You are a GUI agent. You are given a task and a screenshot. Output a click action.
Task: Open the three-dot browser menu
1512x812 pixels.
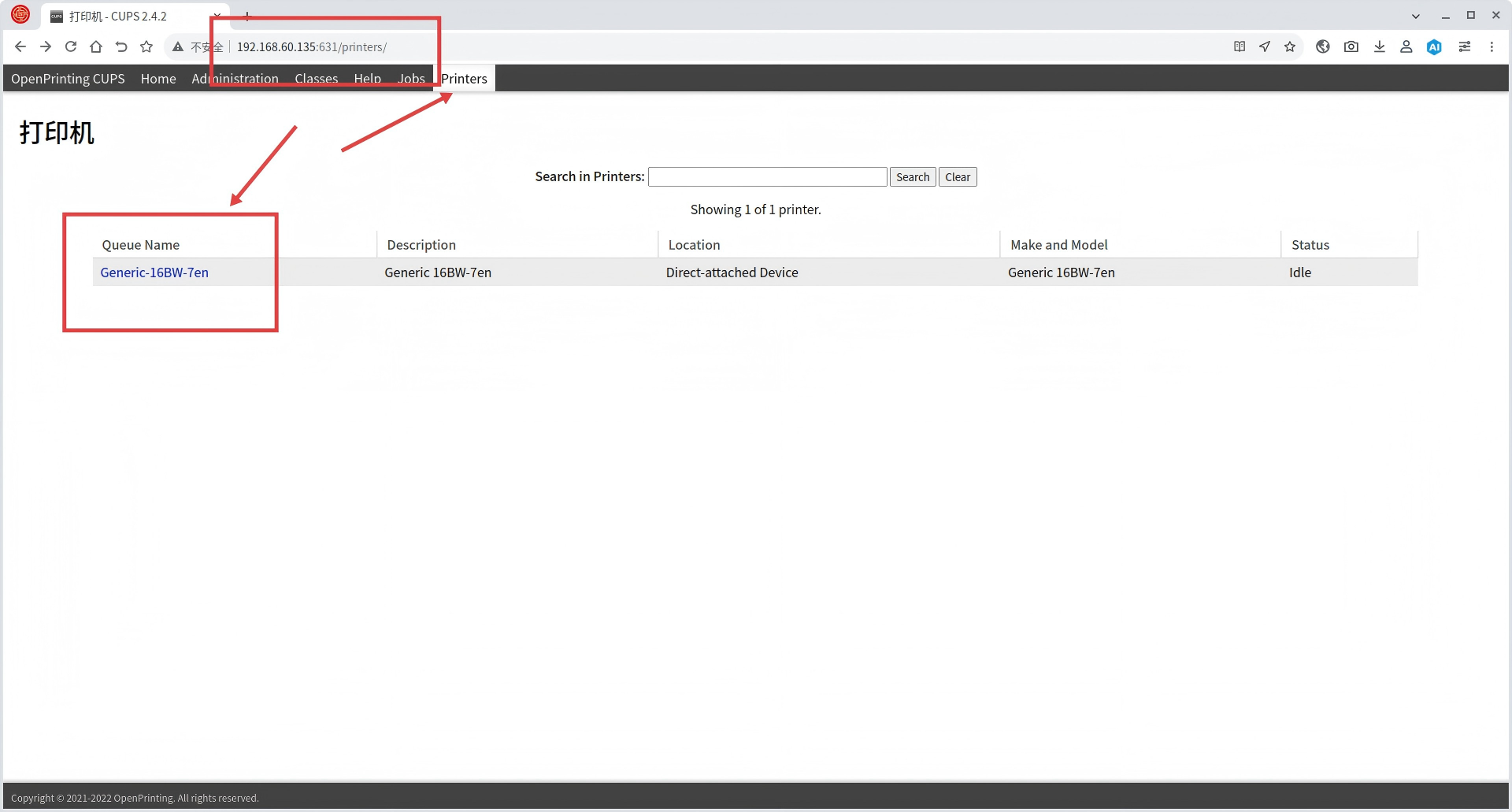tap(1492, 47)
